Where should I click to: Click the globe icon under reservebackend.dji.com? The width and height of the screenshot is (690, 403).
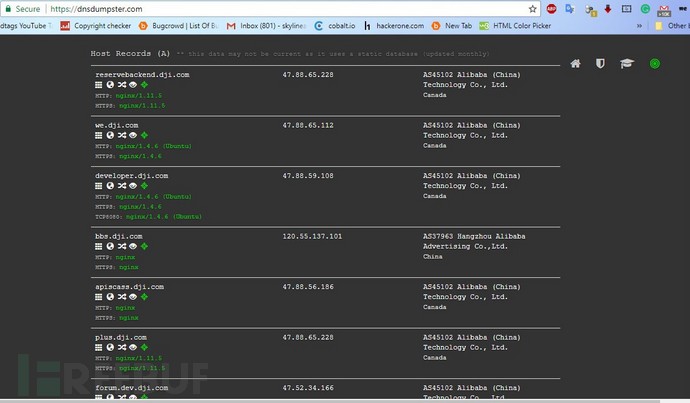(110, 85)
